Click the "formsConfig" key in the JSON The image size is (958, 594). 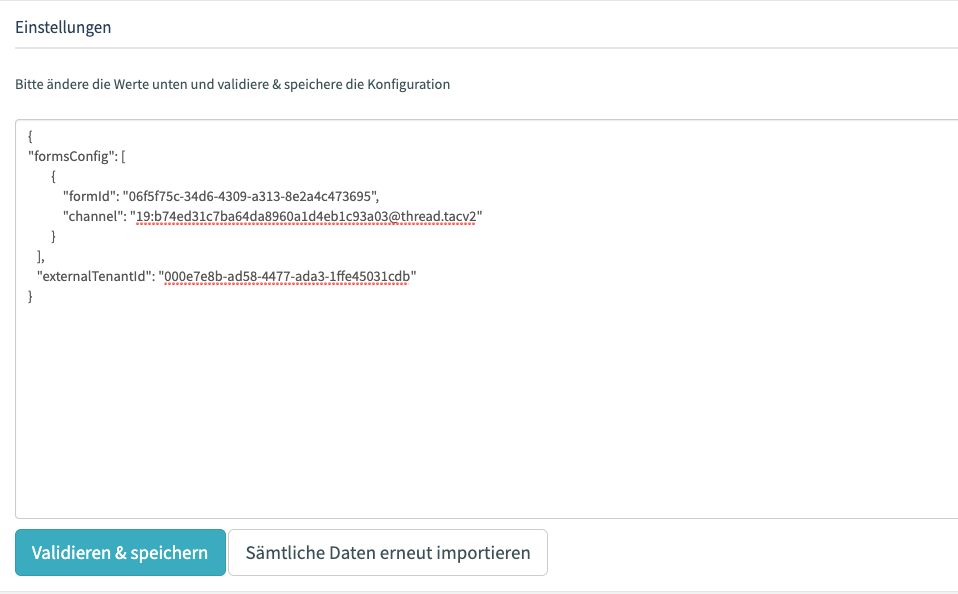[71, 156]
